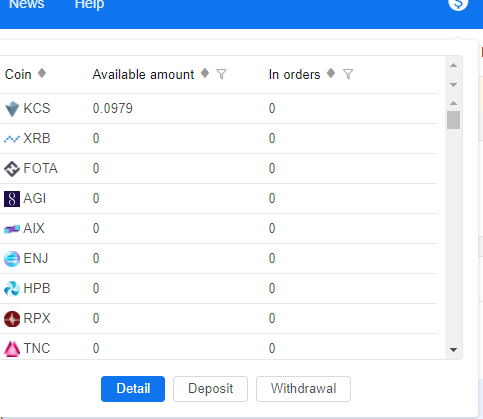The width and height of the screenshot is (483, 419).
Task: Select the ENJ coin icon
Action: (x=12, y=259)
